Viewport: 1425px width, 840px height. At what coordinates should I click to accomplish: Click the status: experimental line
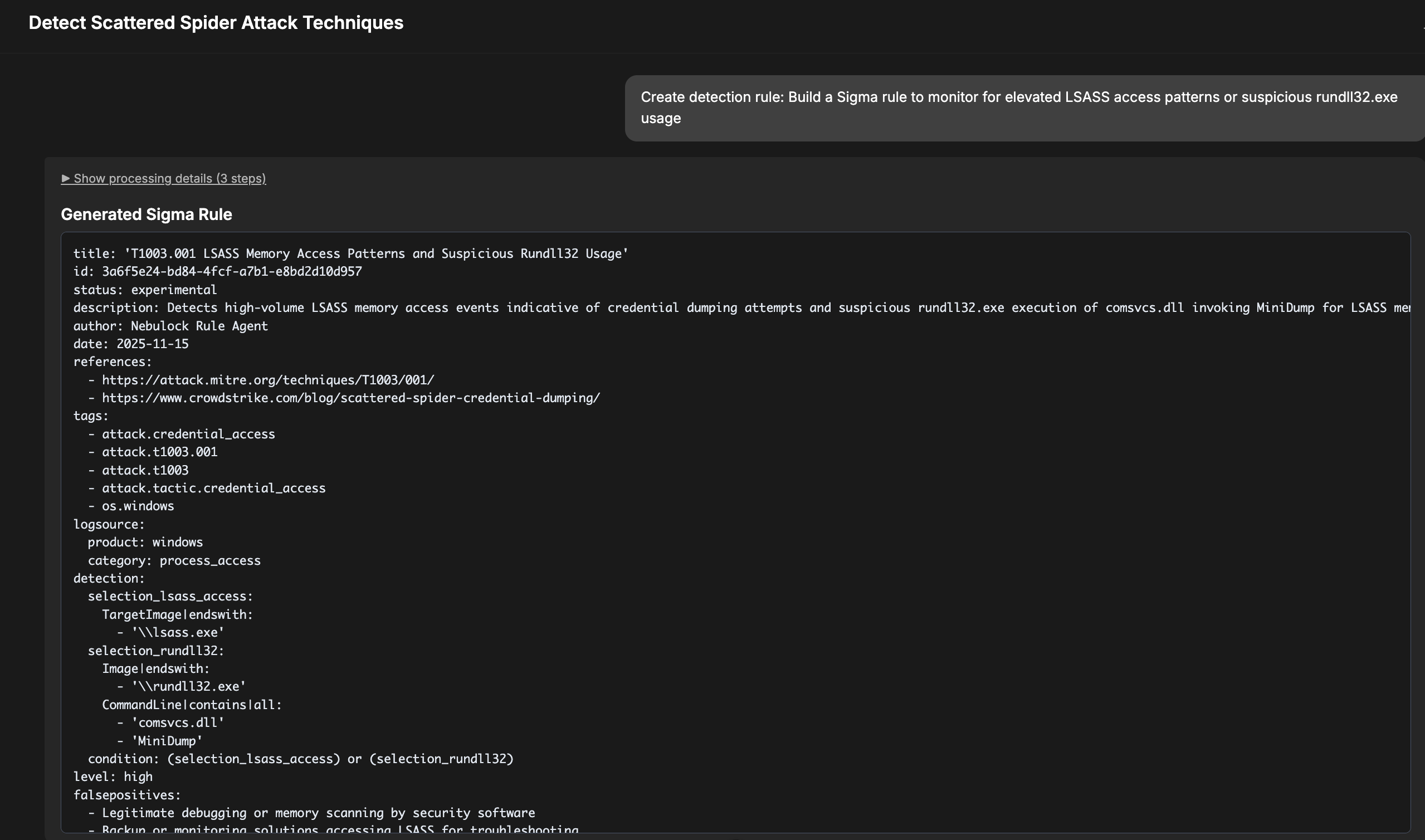[x=145, y=290]
